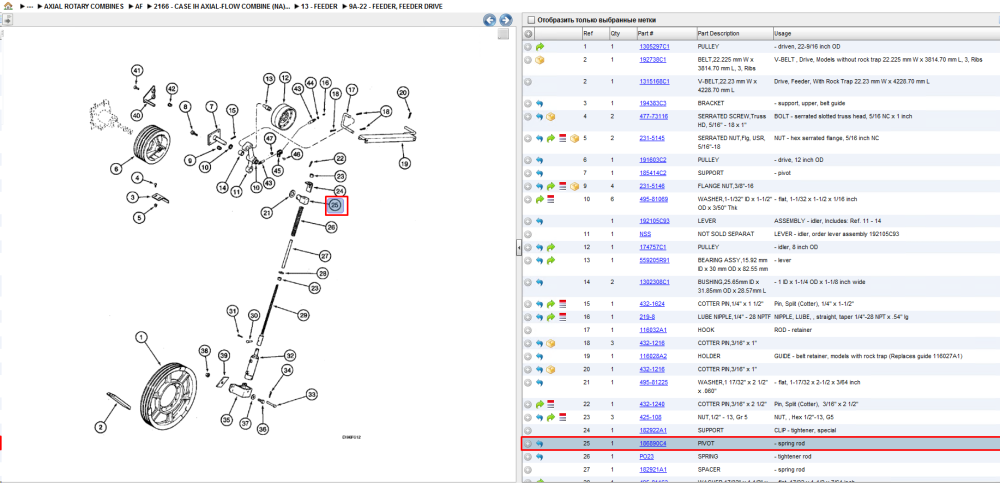Image resolution: width=1000 pixels, height=483 pixels.
Task: Open part number link 1305297C1
Action: (x=654, y=47)
